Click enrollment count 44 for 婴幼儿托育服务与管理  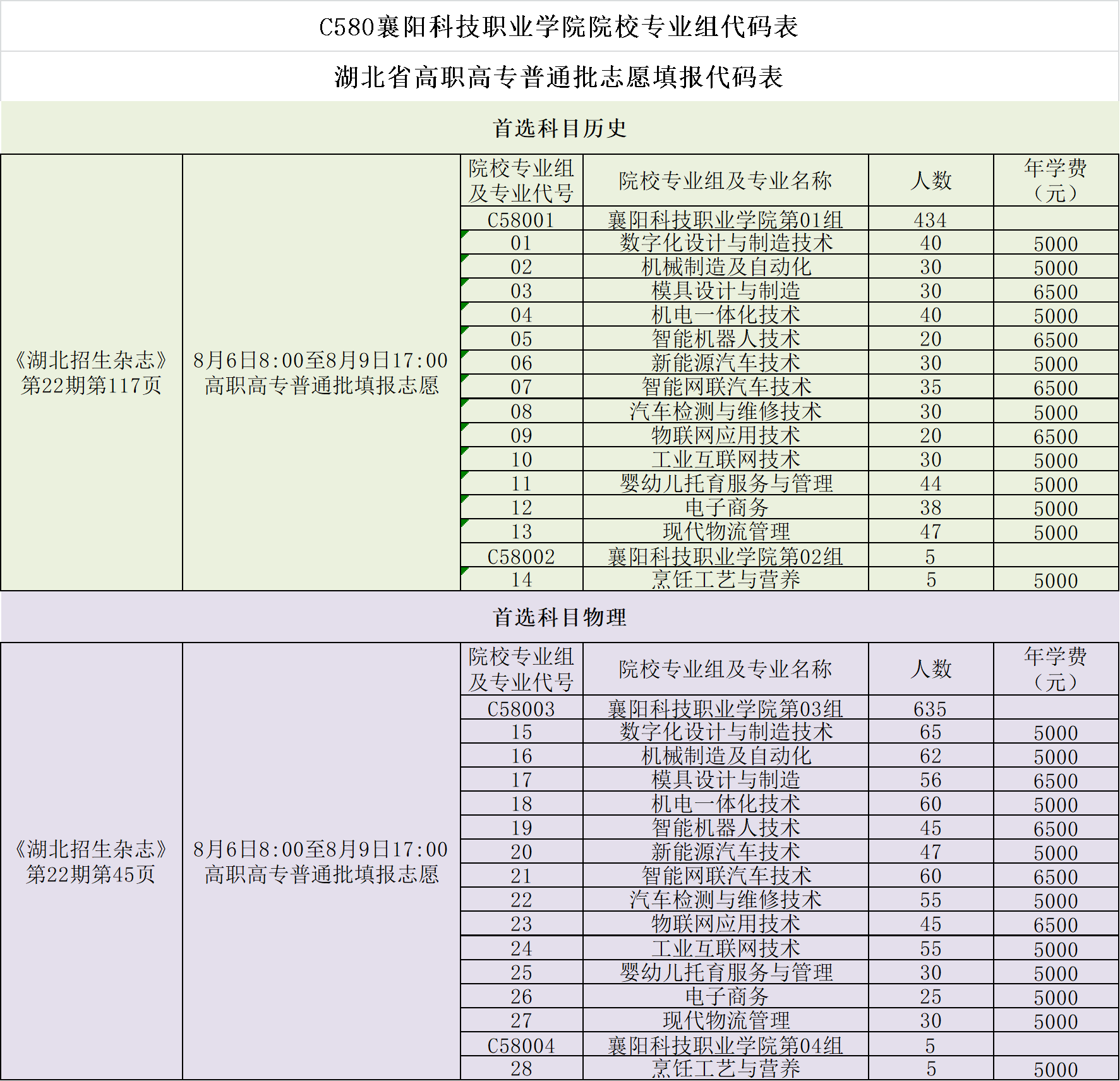pyautogui.click(x=930, y=484)
